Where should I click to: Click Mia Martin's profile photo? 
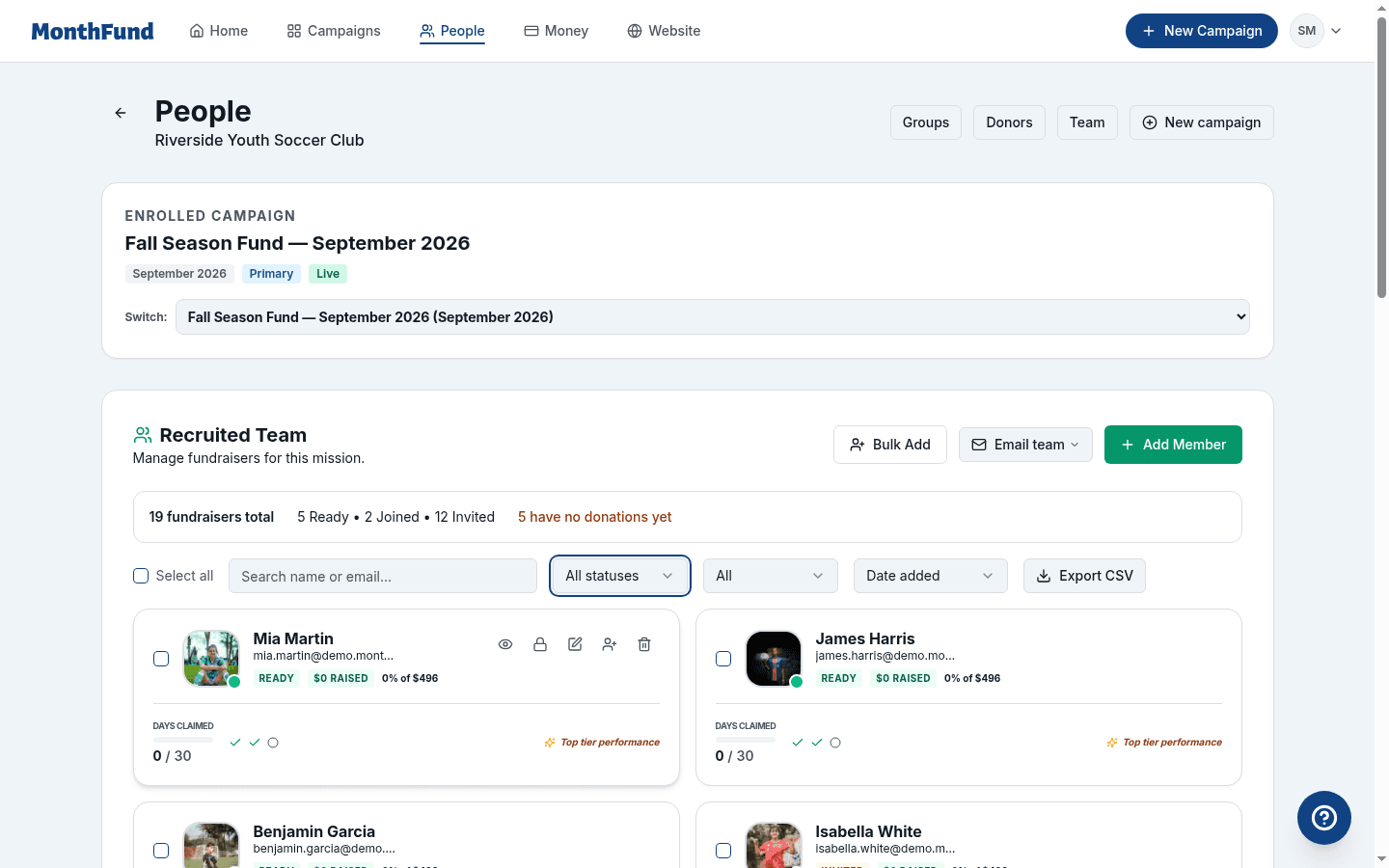(x=211, y=659)
